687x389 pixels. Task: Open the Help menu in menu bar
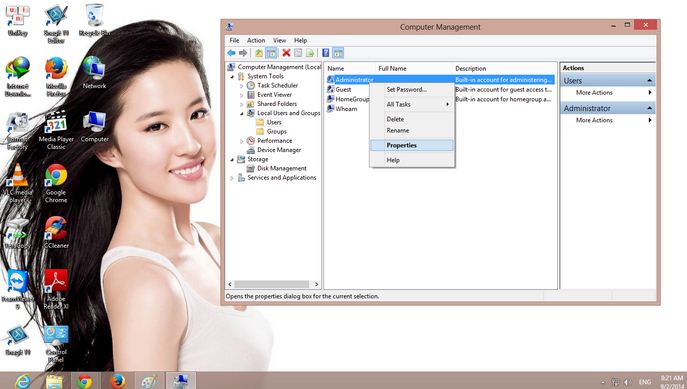pos(300,40)
